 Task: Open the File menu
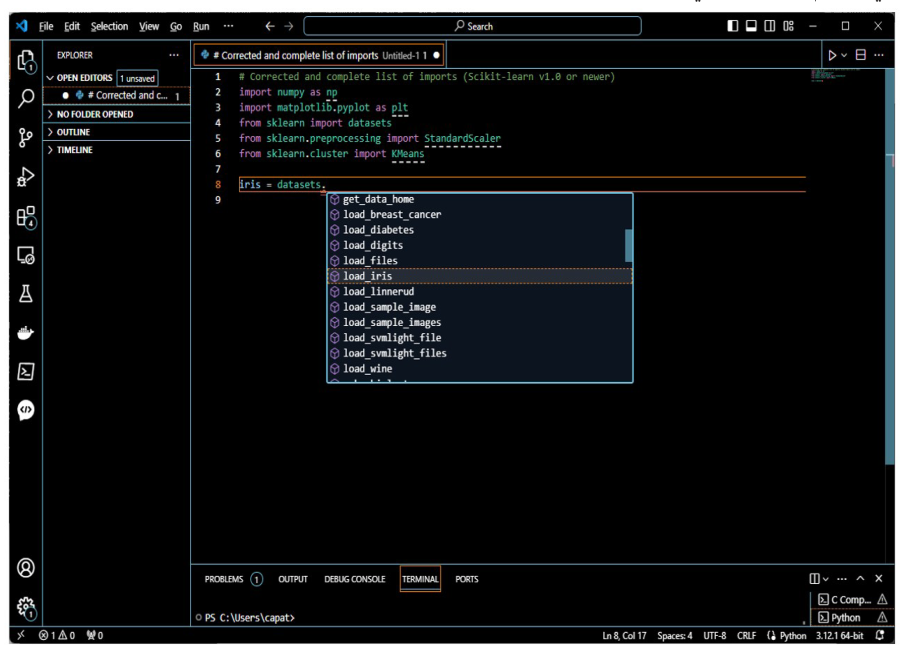coord(46,26)
